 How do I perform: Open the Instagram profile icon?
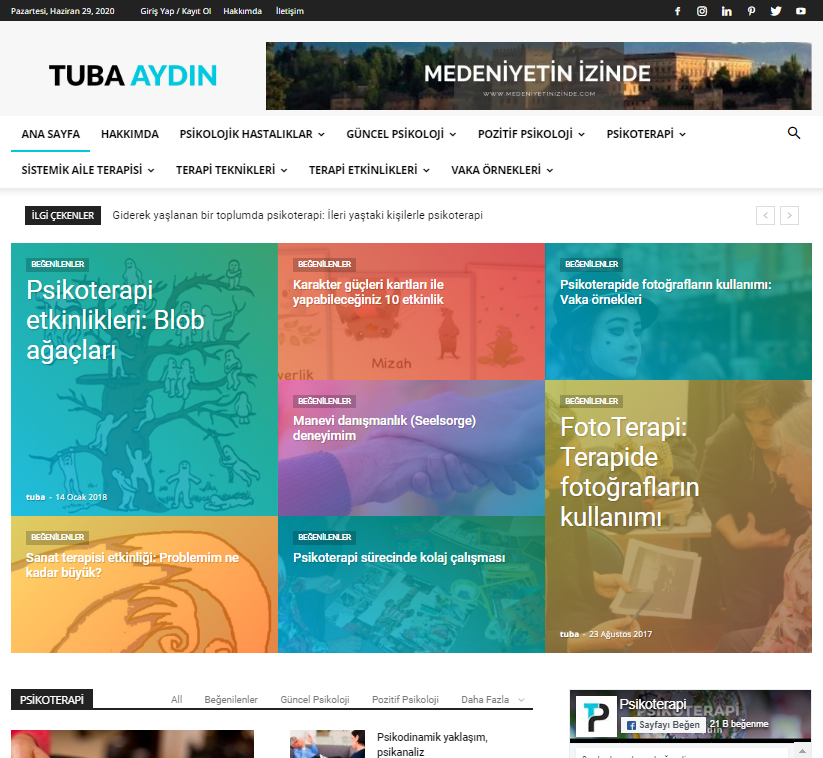[x=702, y=11]
